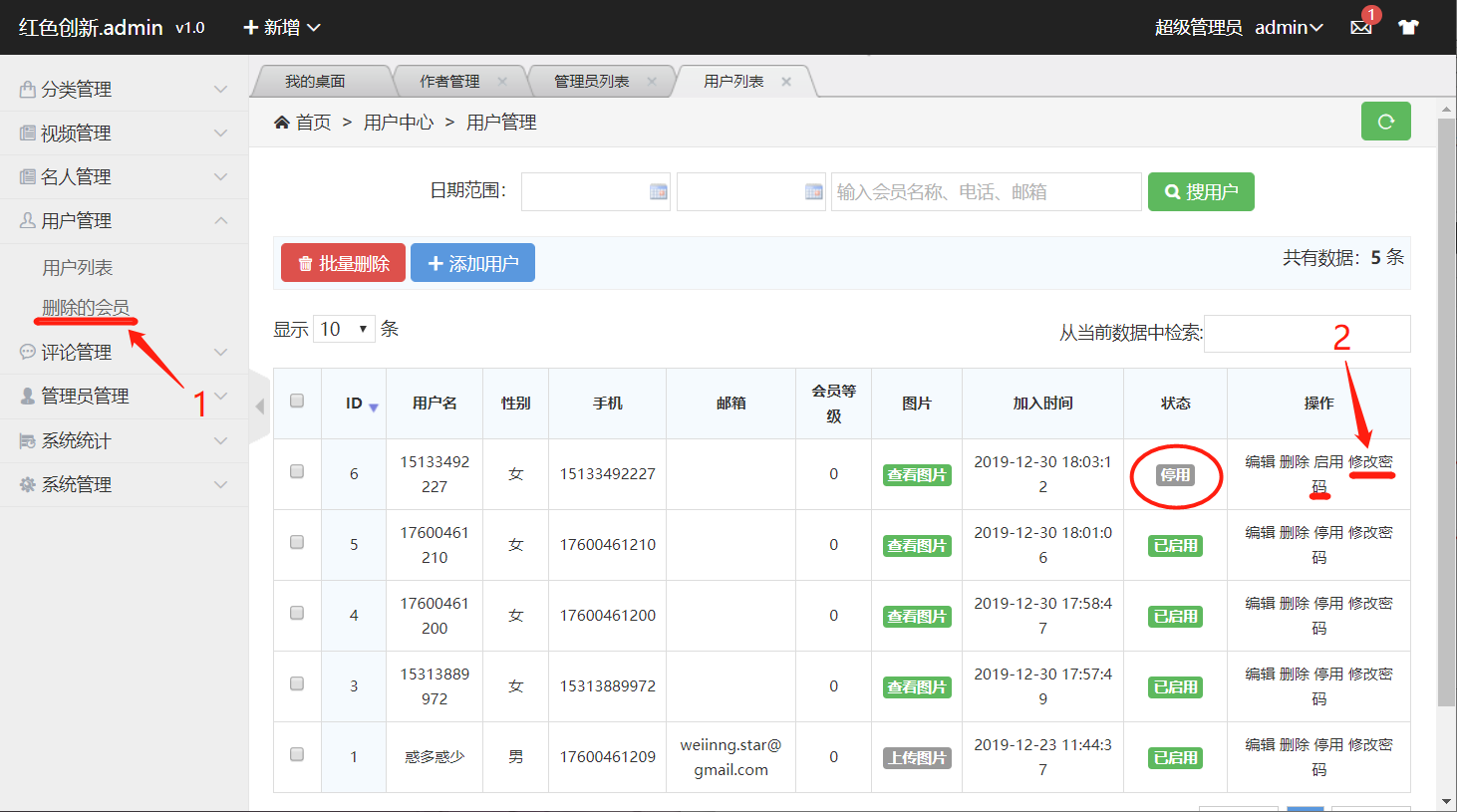Close the 作者管理 tab

(x=502, y=82)
